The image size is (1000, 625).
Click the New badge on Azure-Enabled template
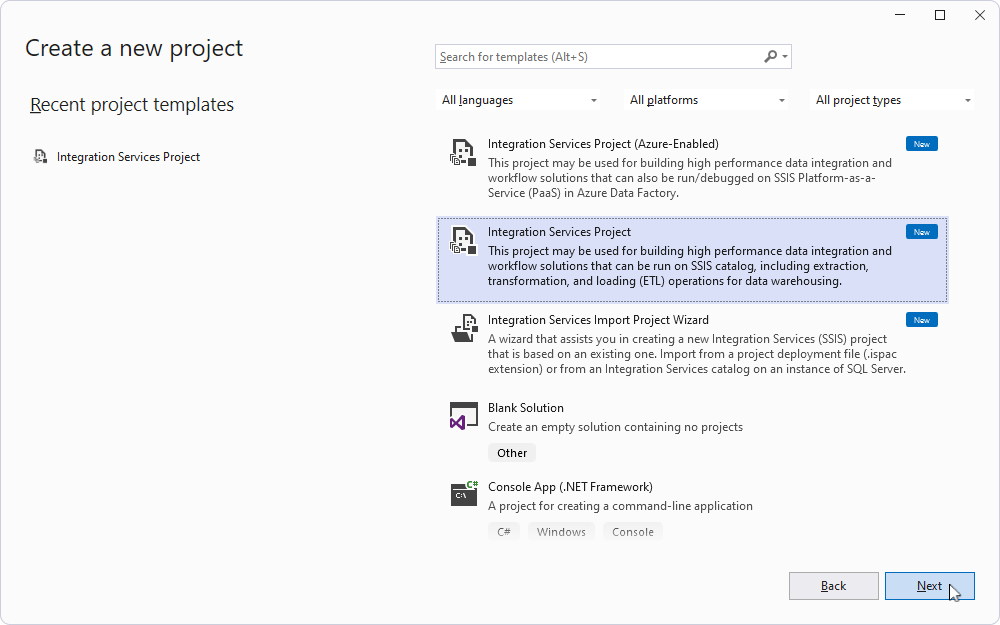point(920,143)
